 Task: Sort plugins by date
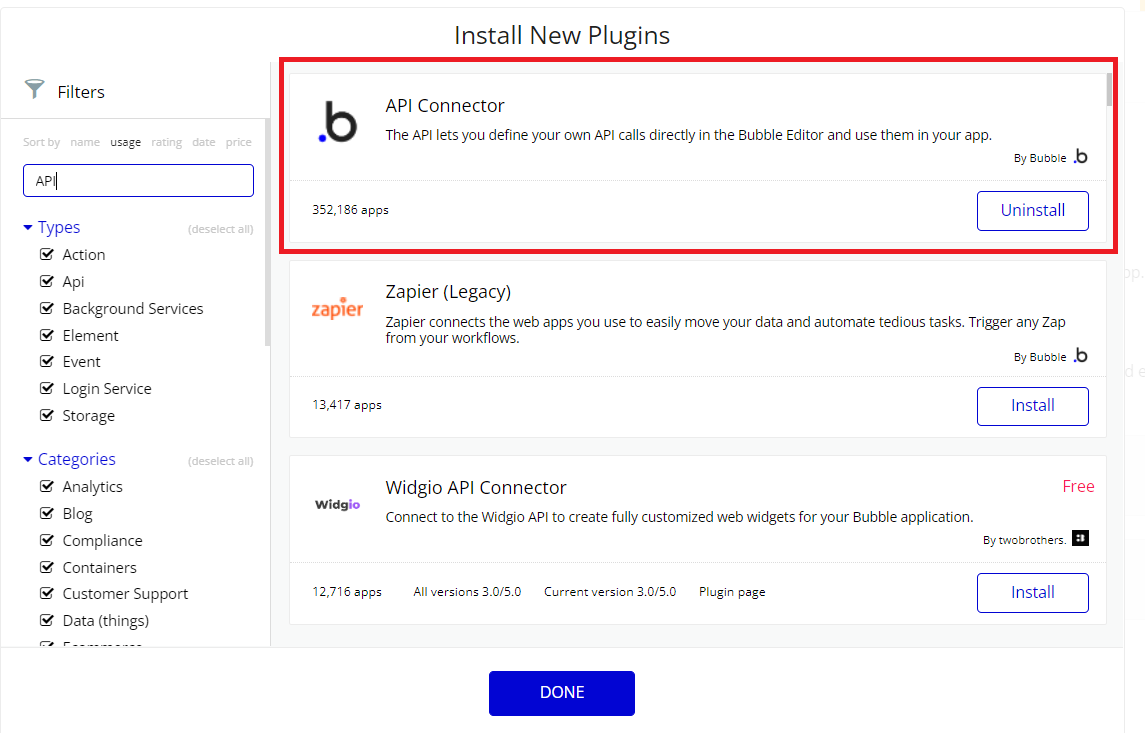click(x=204, y=142)
